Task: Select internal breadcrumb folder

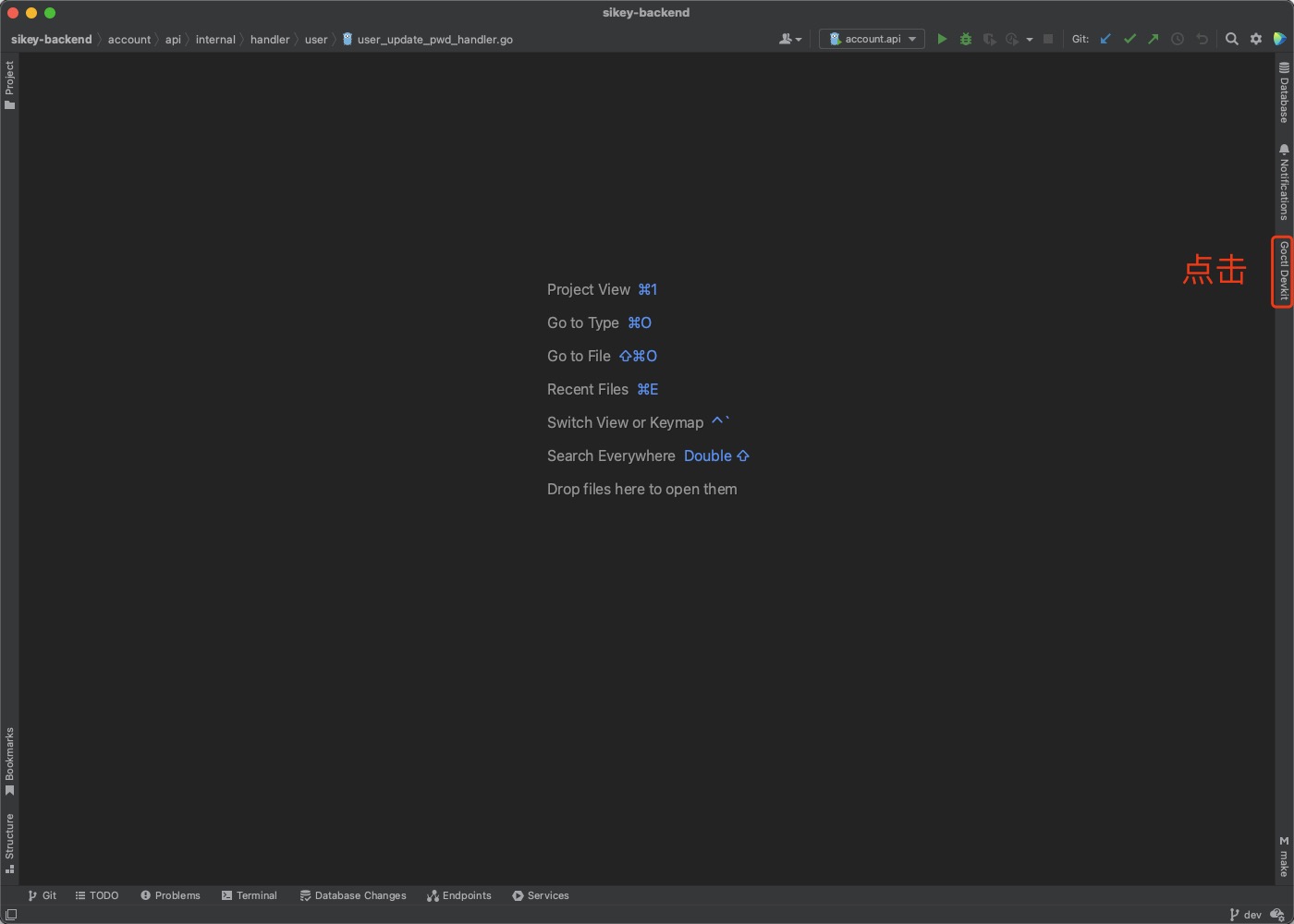Action: [215, 39]
